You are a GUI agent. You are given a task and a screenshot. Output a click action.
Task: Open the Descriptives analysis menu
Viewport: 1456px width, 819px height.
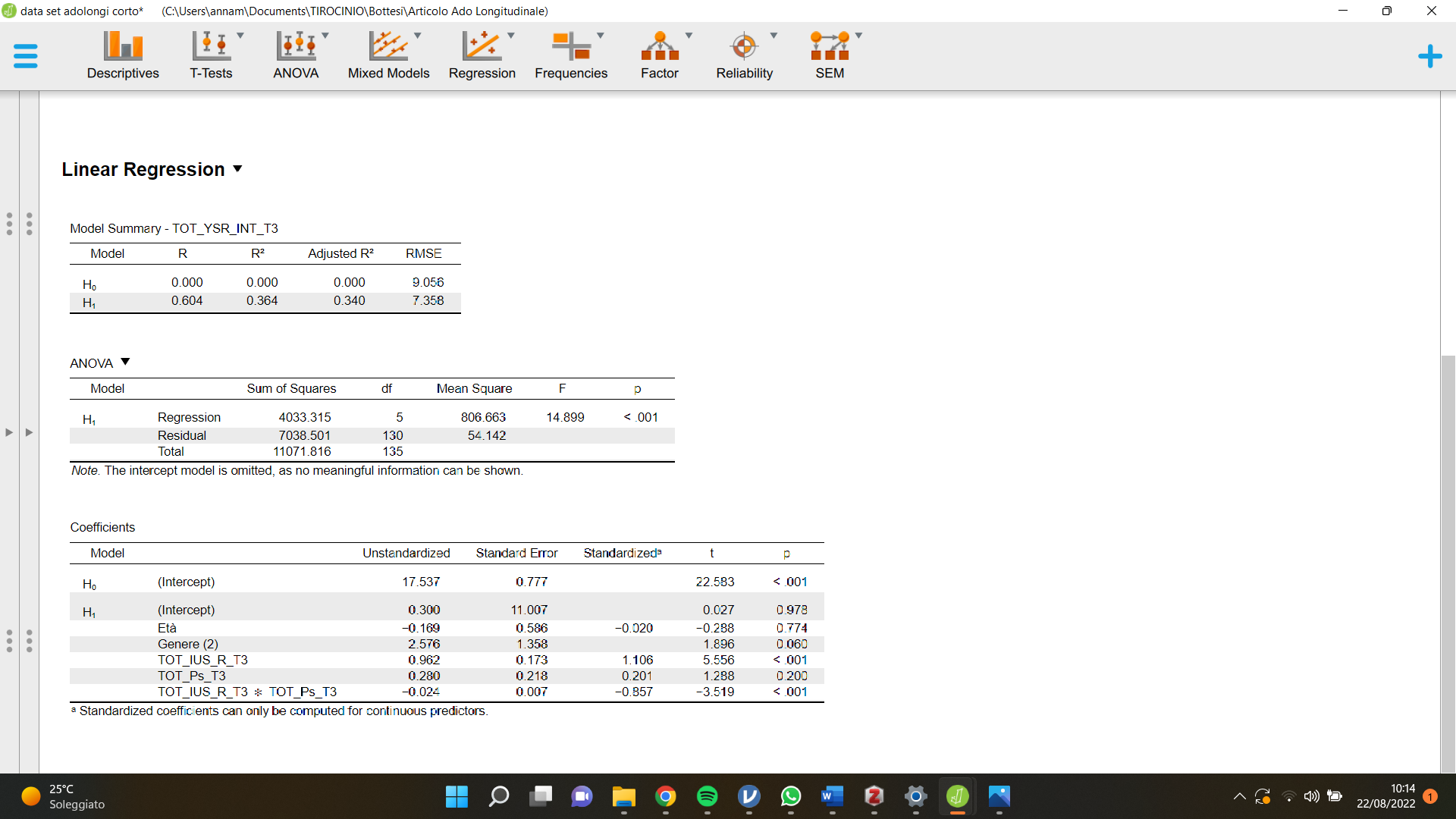tap(123, 55)
